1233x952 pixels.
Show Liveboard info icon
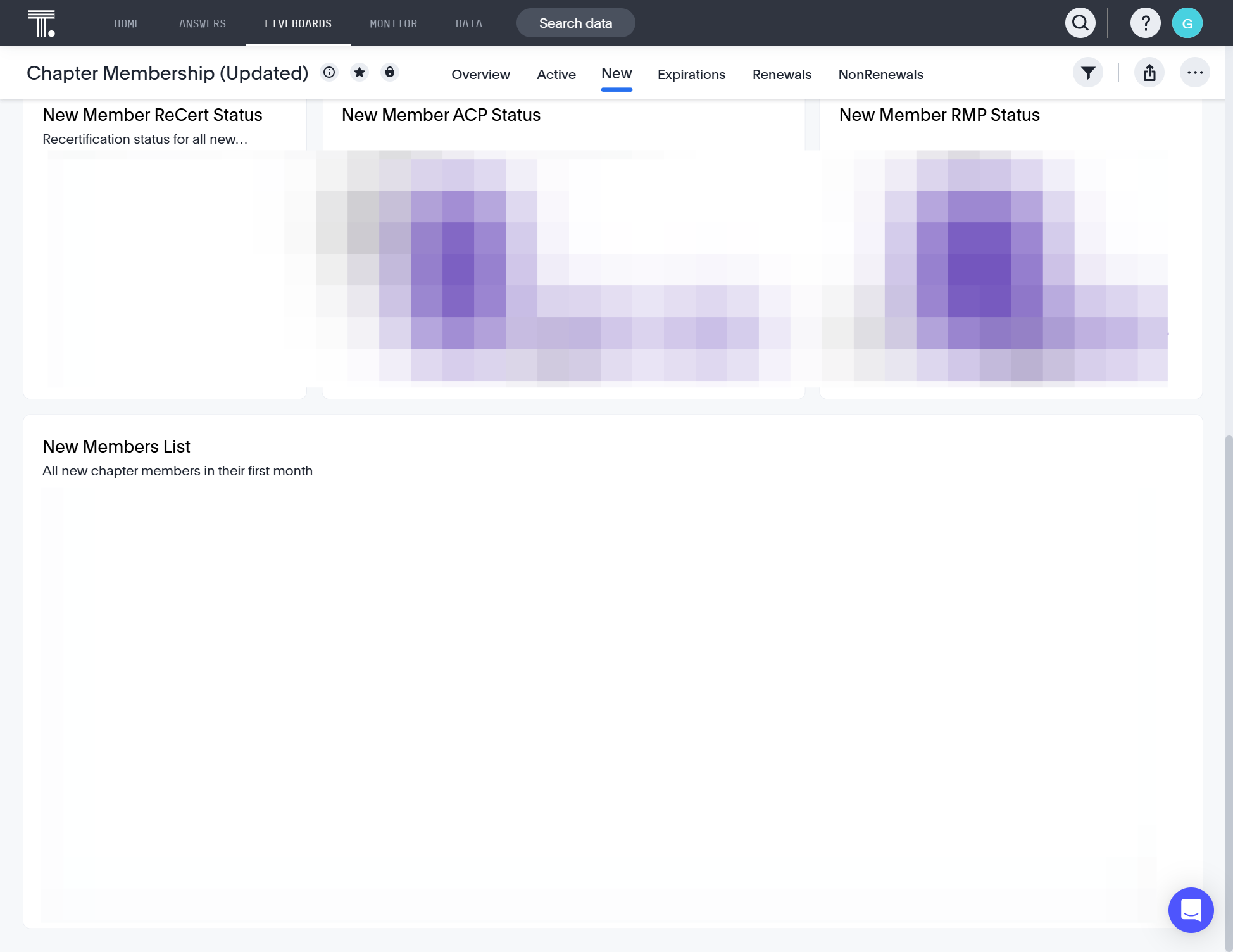[x=329, y=72]
